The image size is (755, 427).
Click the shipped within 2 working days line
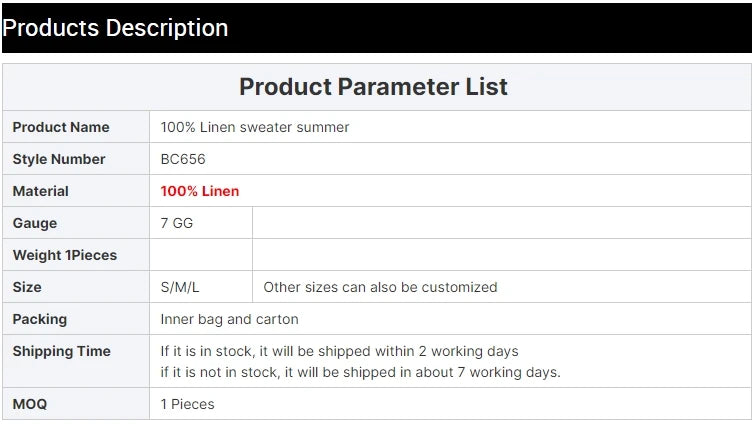point(339,351)
